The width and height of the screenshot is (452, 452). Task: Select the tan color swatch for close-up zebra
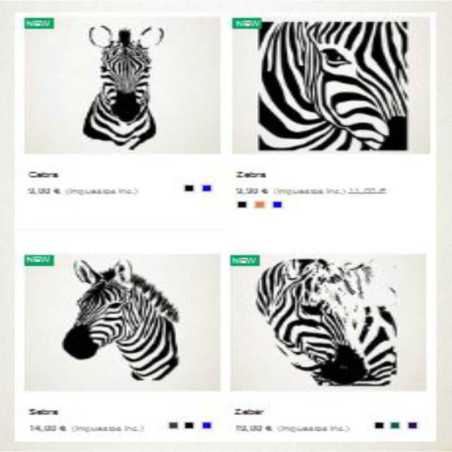click(x=260, y=204)
